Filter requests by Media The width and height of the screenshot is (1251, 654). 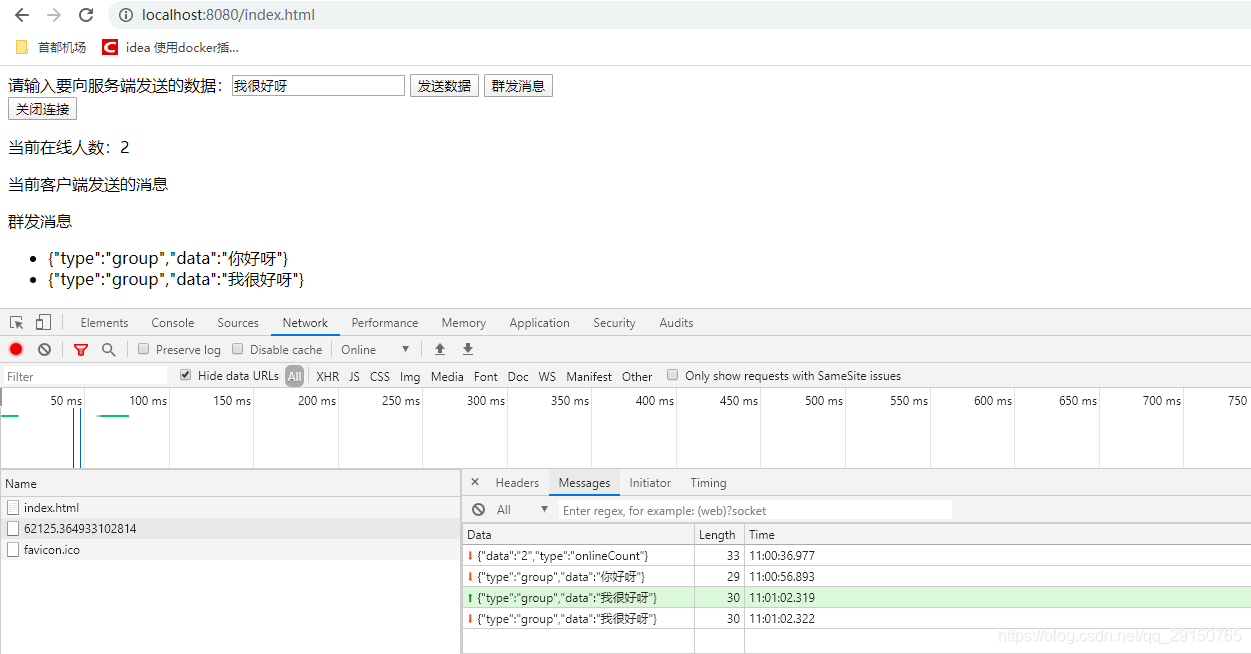pos(447,376)
